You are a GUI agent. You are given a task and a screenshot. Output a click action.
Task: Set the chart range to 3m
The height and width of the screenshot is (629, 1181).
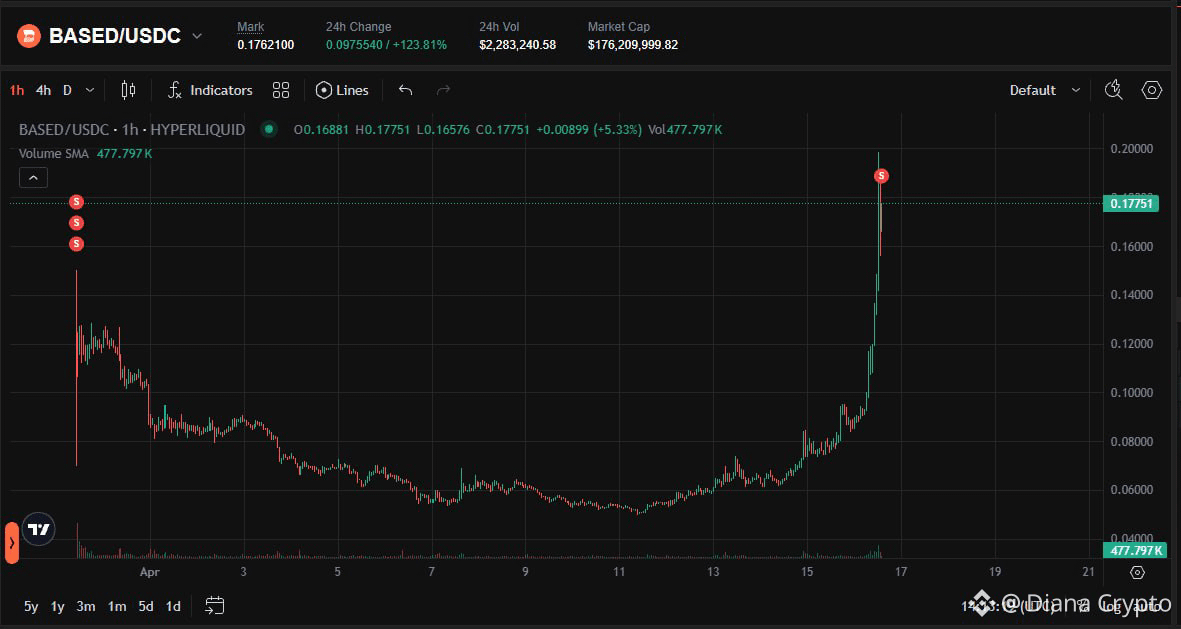86,606
